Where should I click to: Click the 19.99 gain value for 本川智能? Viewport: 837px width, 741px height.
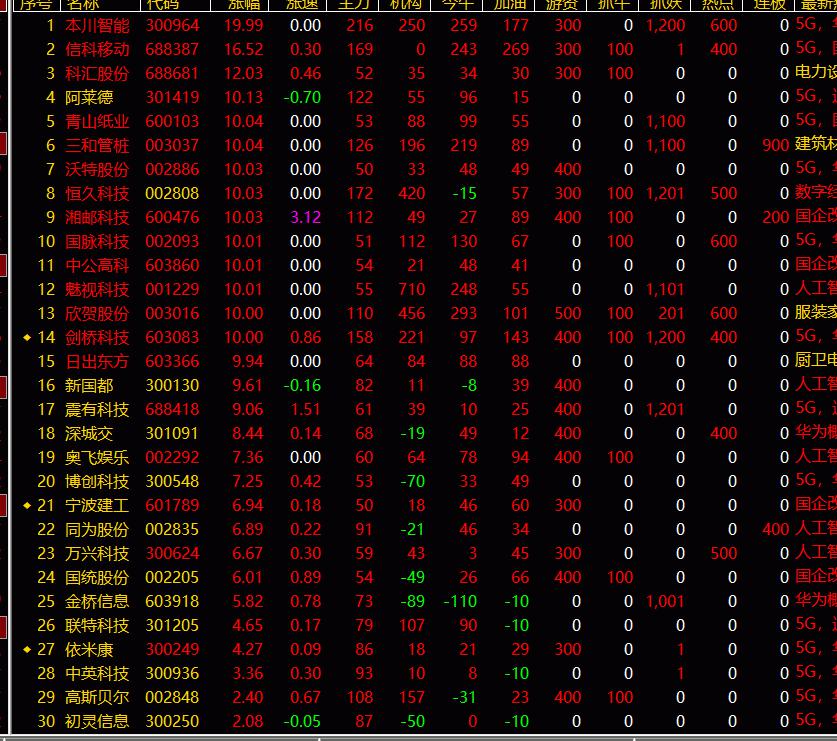pyautogui.click(x=243, y=26)
